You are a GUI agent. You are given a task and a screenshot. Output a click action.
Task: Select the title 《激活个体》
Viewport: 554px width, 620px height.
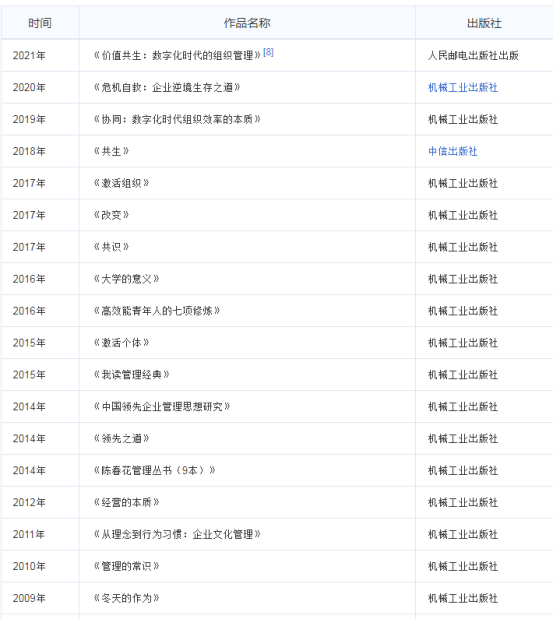tap(121, 343)
